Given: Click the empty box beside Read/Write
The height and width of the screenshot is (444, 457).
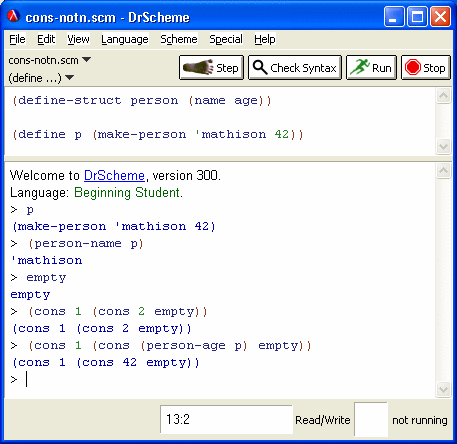Looking at the screenshot, I should [371, 419].
